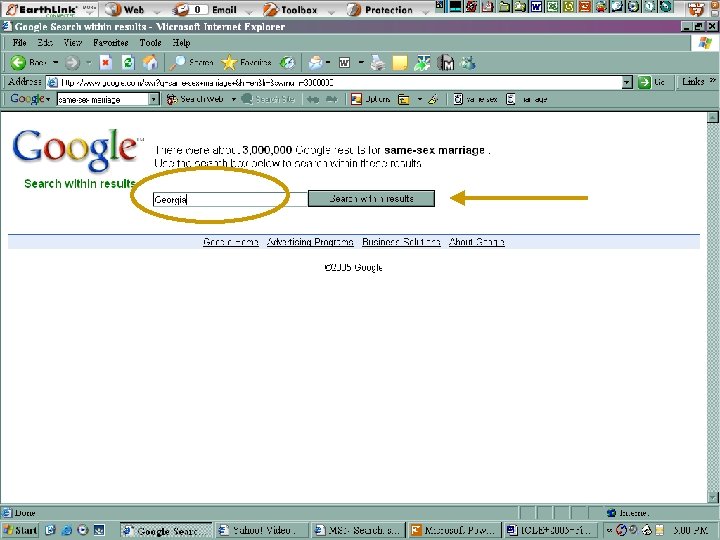Open the Help menu
The image size is (720, 540).
181,43
